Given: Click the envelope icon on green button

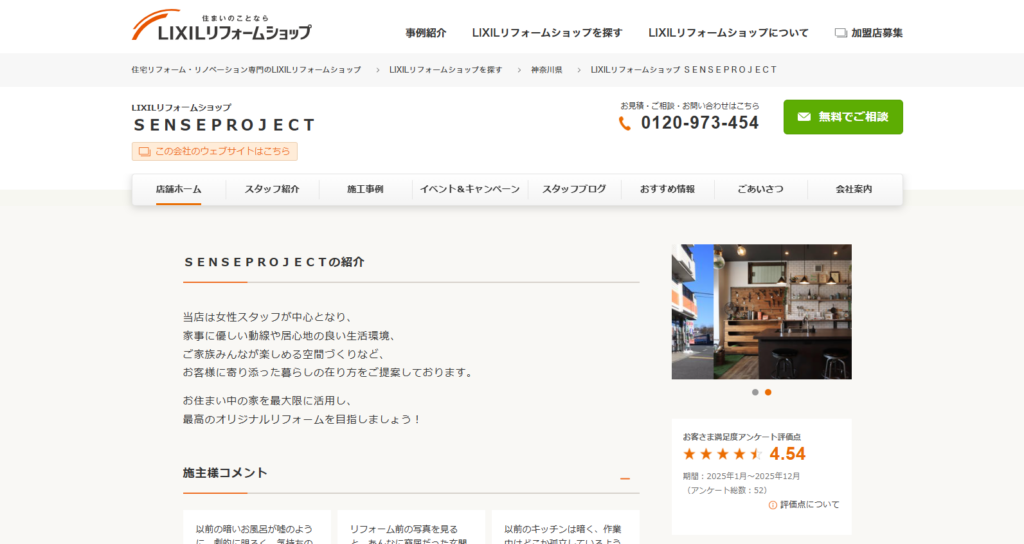Looking at the screenshot, I should click(804, 117).
